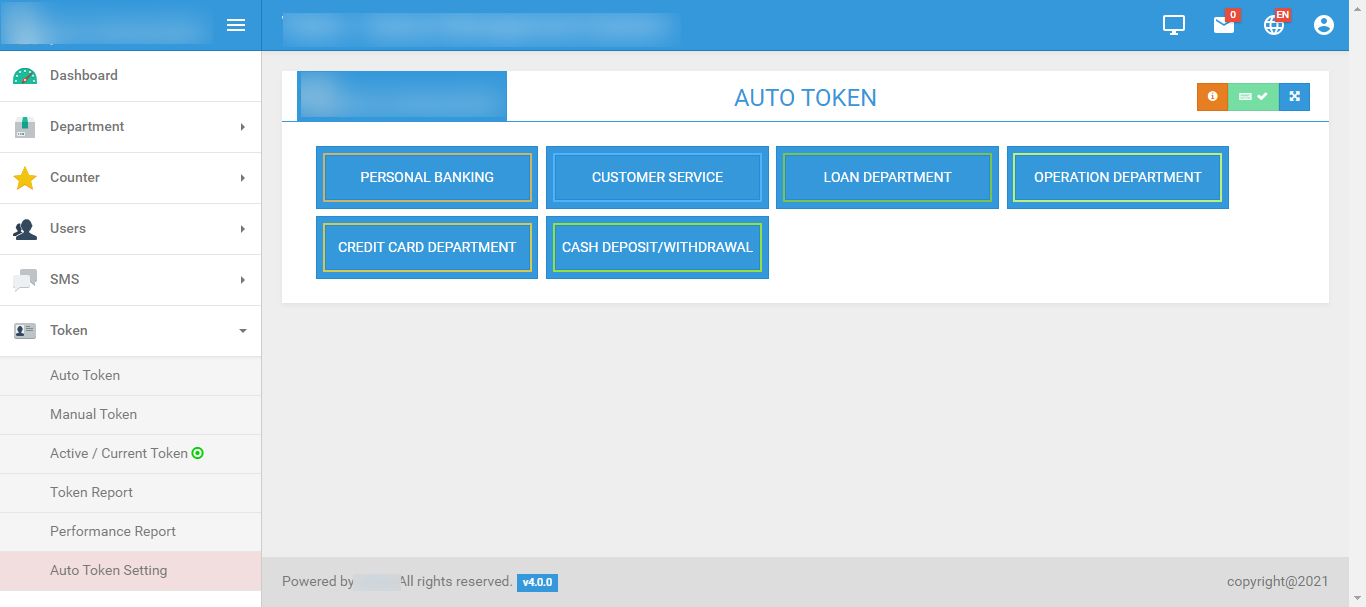The height and width of the screenshot is (607, 1366).
Task: Generate token for LOAN DEPARTMENT
Action: coord(887,177)
